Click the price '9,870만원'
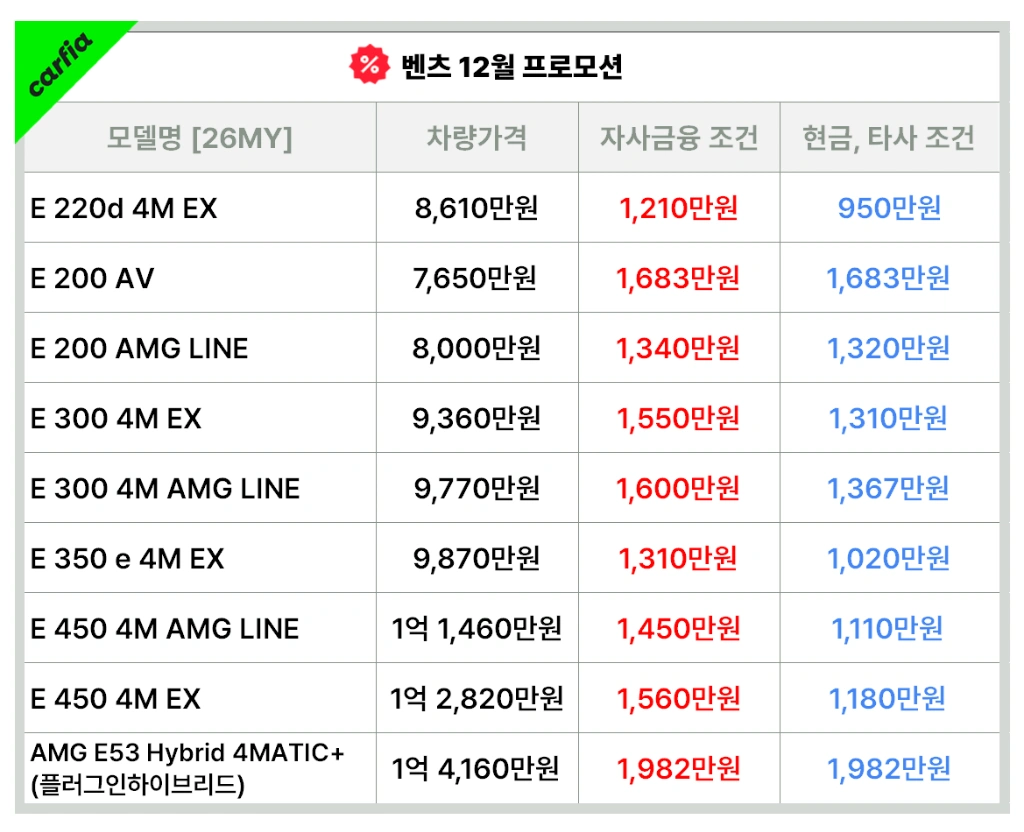The width and height of the screenshot is (1024, 832). [x=477, y=558]
